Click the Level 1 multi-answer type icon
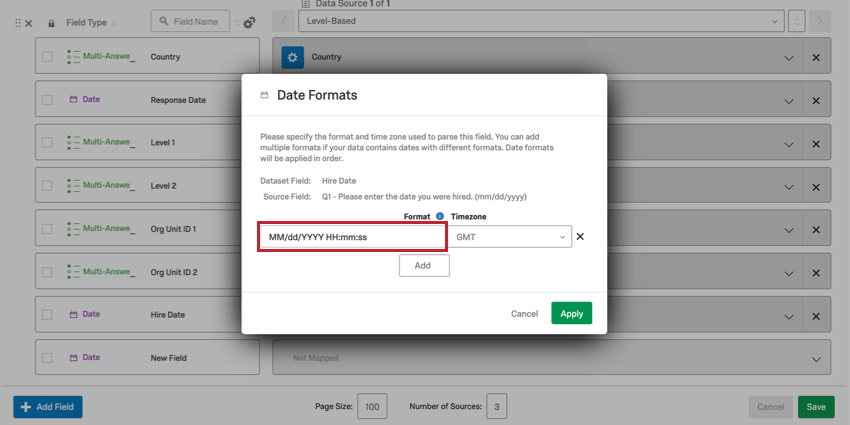 tap(74, 142)
